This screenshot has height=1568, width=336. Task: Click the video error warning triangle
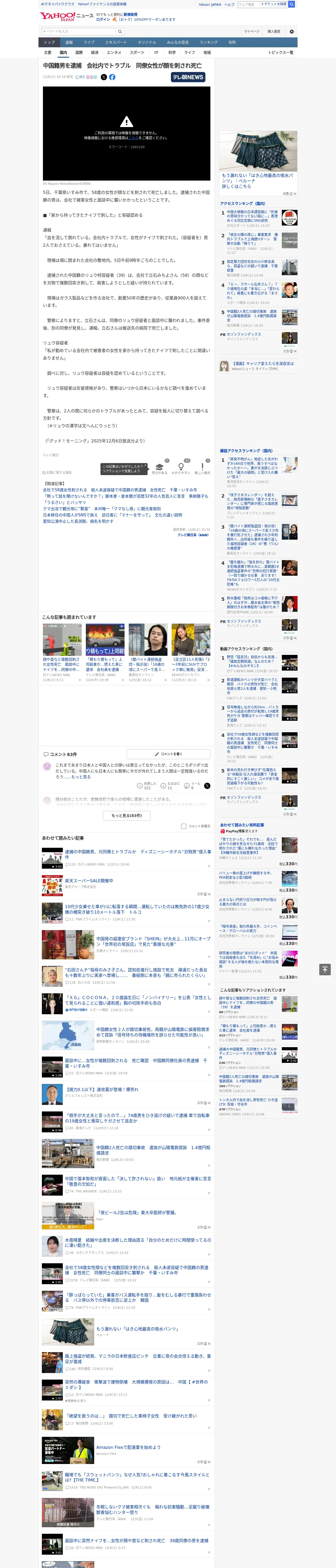coord(126,122)
